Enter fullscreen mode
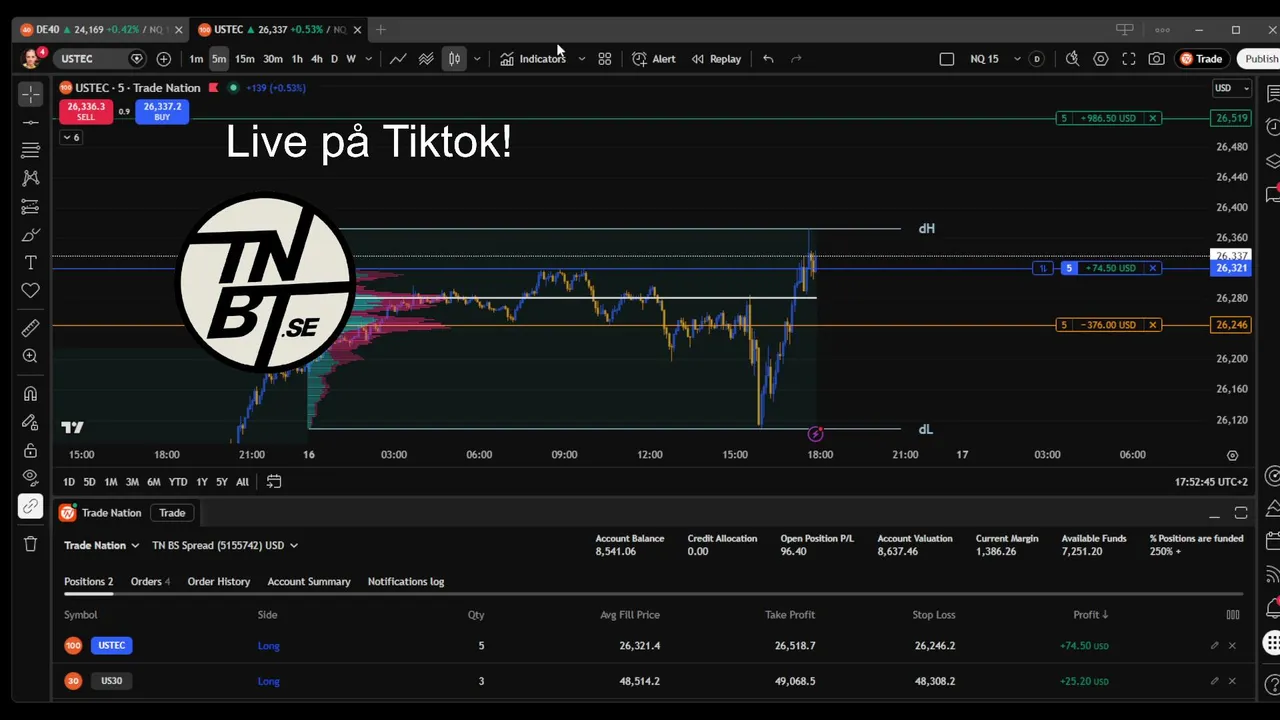1280x720 pixels. [1129, 59]
